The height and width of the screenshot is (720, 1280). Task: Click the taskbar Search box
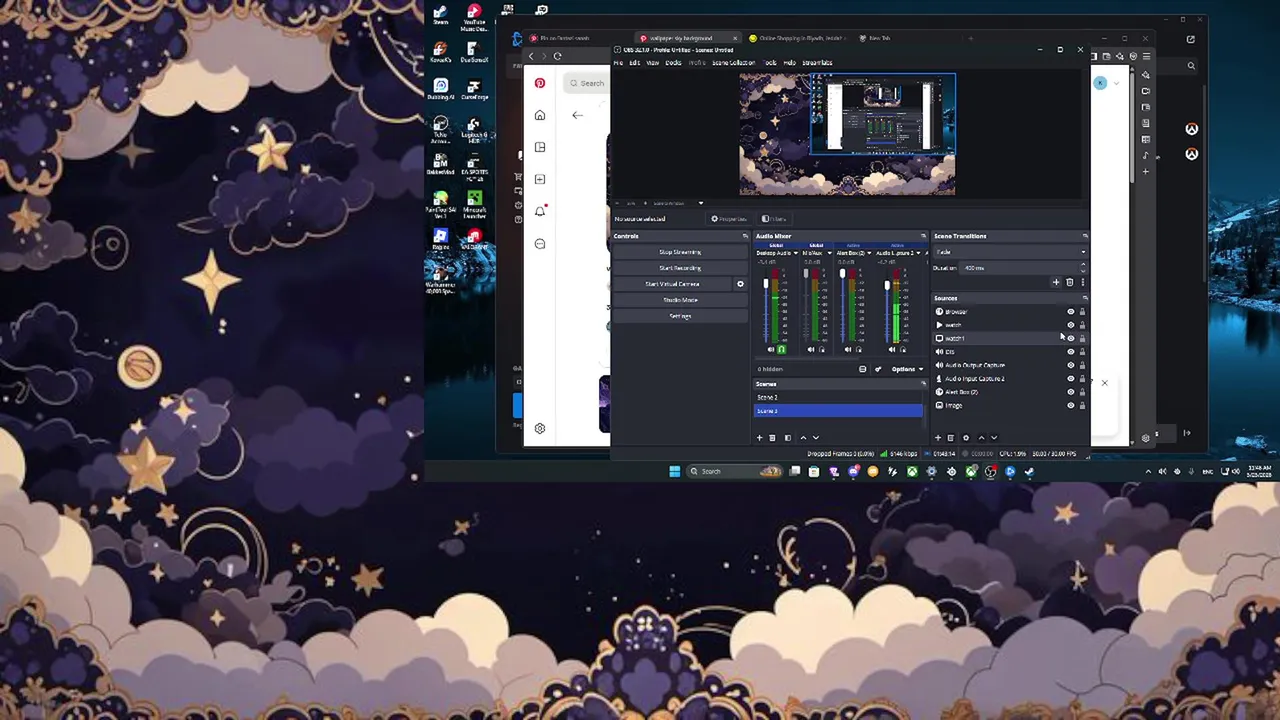(x=735, y=472)
